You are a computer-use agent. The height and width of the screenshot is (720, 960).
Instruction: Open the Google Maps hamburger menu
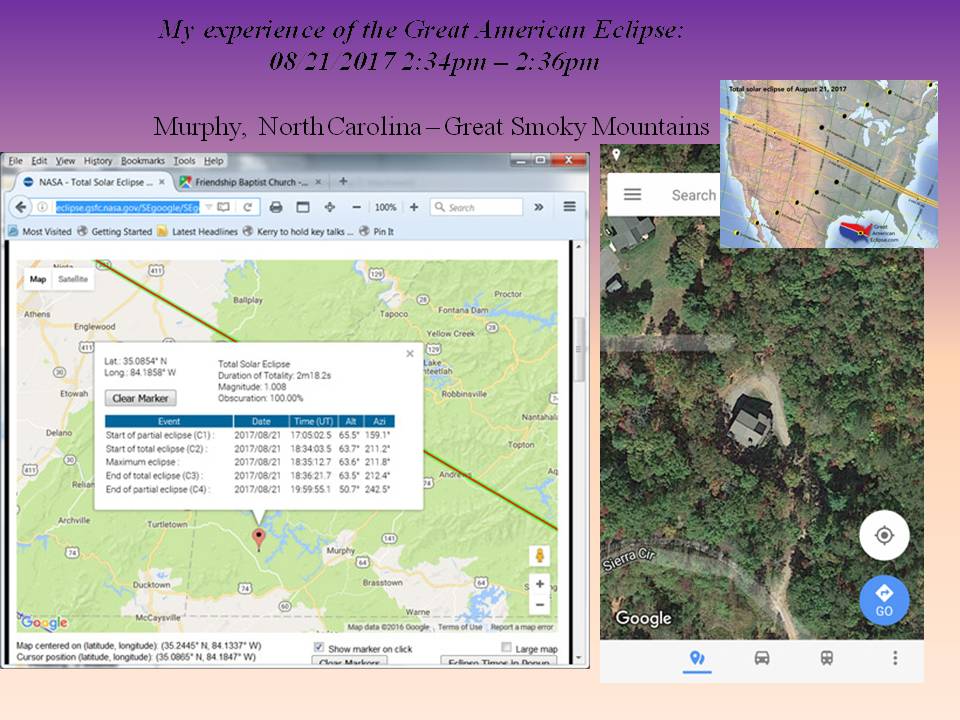[632, 195]
